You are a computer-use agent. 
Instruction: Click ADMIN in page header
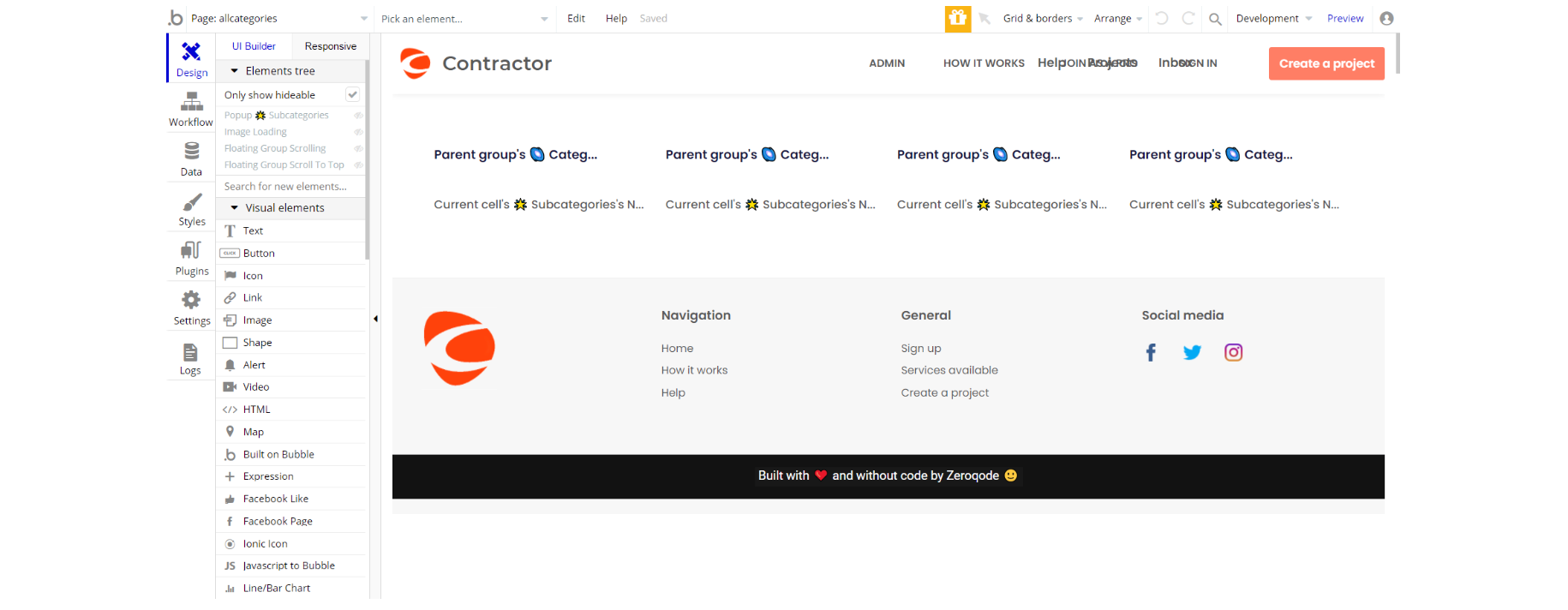click(x=887, y=63)
